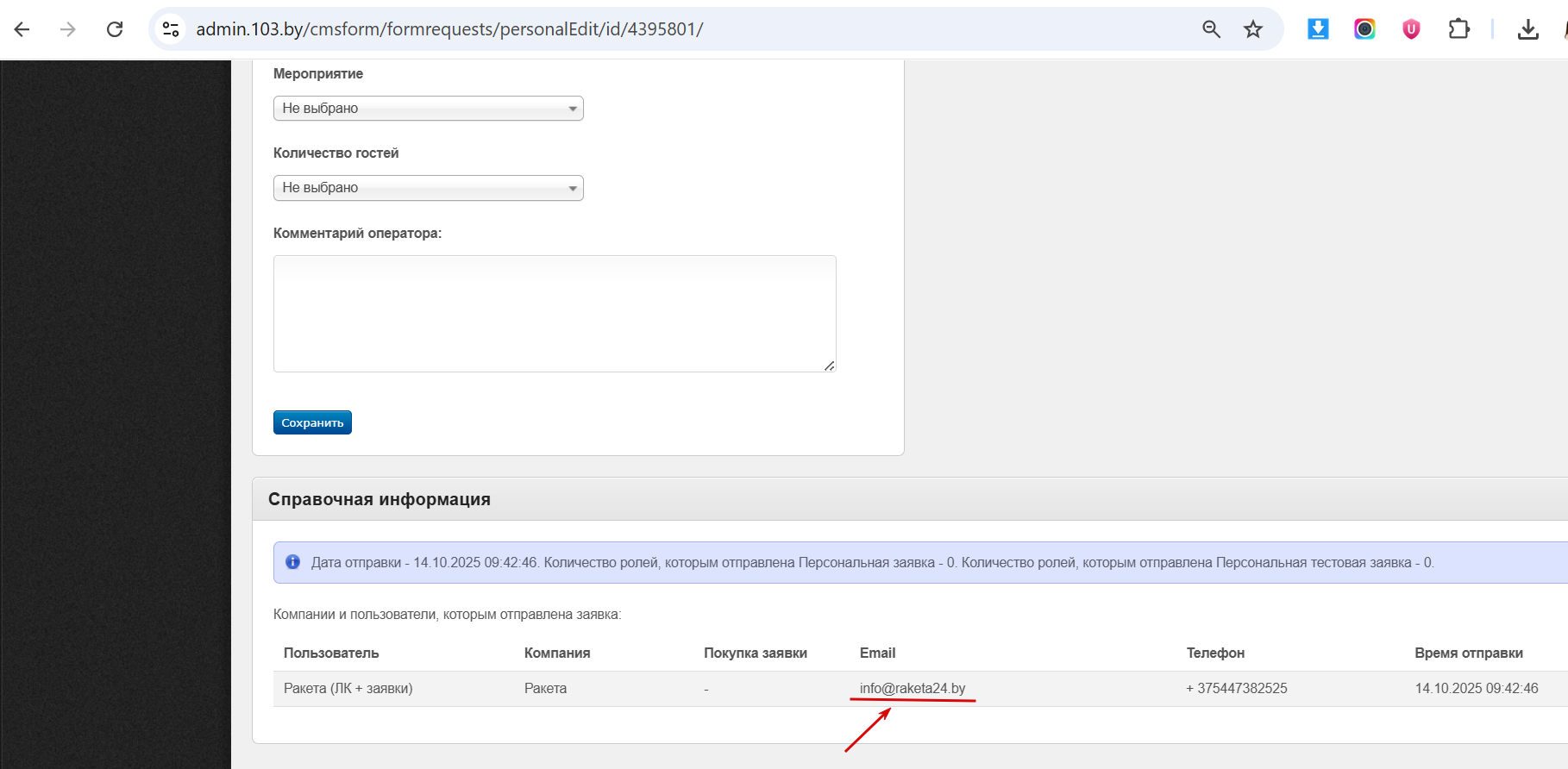Click the Email column header
This screenshot has width=1568, height=769.
point(878,653)
